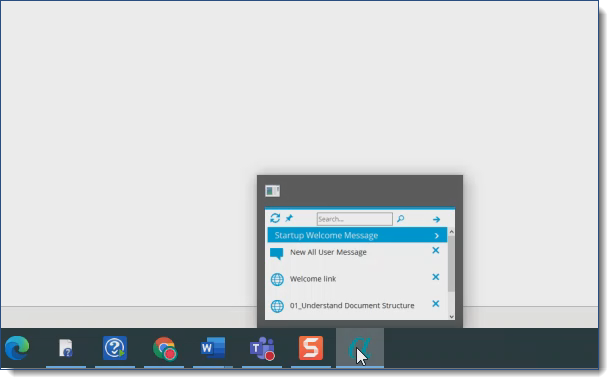Open the help document file taskbar icon
The width and height of the screenshot is (614, 385).
66,348
